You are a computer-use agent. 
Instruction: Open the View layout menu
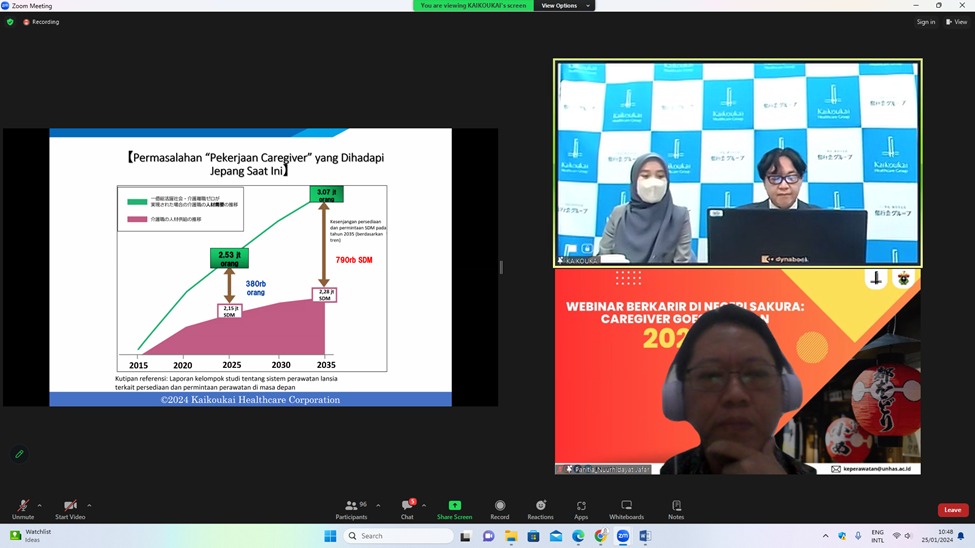956,22
